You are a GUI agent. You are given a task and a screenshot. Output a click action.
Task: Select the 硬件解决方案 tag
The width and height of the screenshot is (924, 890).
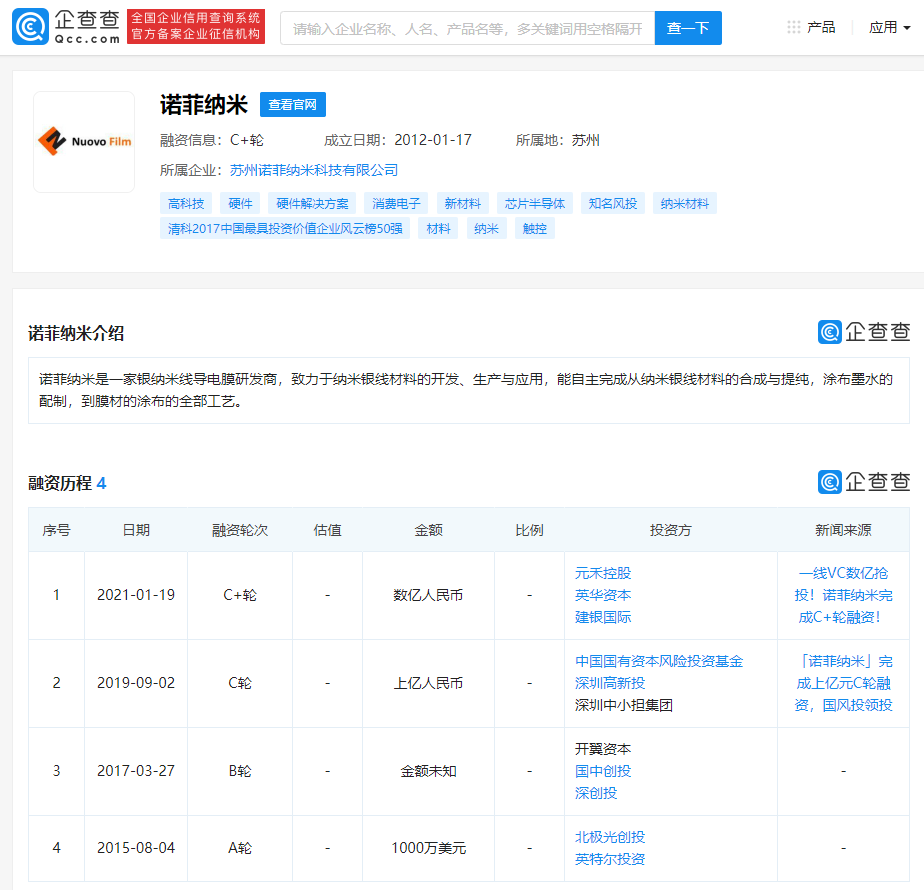pos(312,203)
